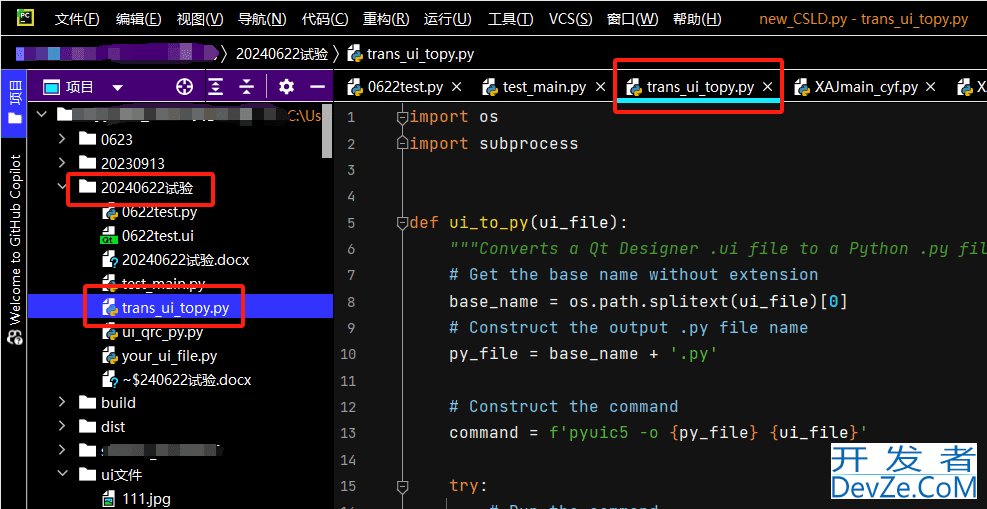Click the Qt icon of 0622test.ui
987x509 pixels.
[110, 236]
